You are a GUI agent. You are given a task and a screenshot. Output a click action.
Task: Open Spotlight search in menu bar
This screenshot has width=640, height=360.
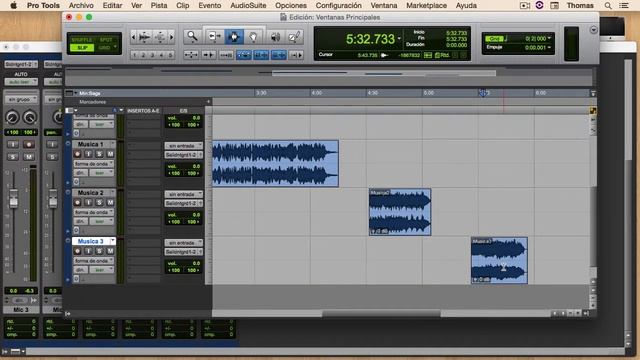click(x=608, y=5)
